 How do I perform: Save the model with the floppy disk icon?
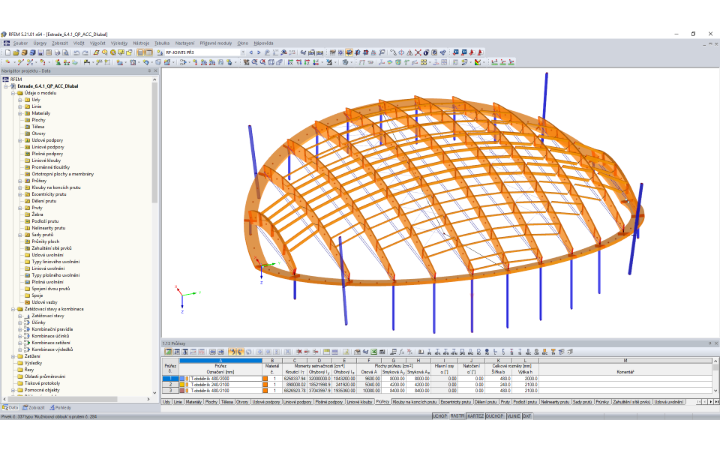tap(40, 52)
